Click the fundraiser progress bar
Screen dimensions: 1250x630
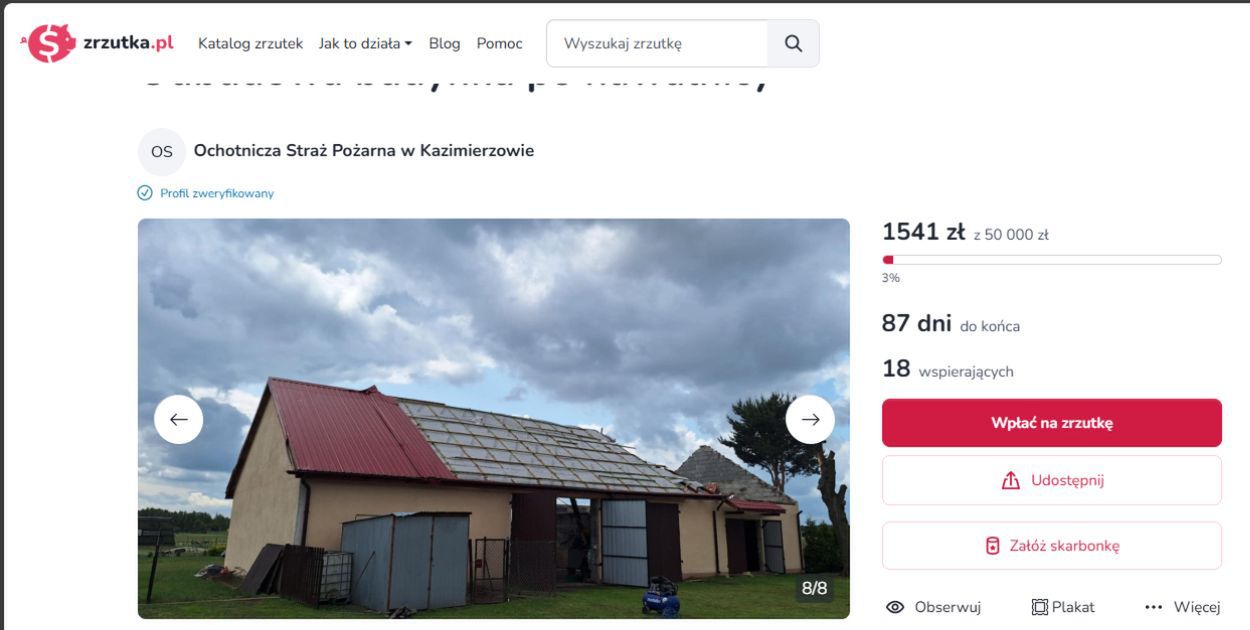point(1051,259)
